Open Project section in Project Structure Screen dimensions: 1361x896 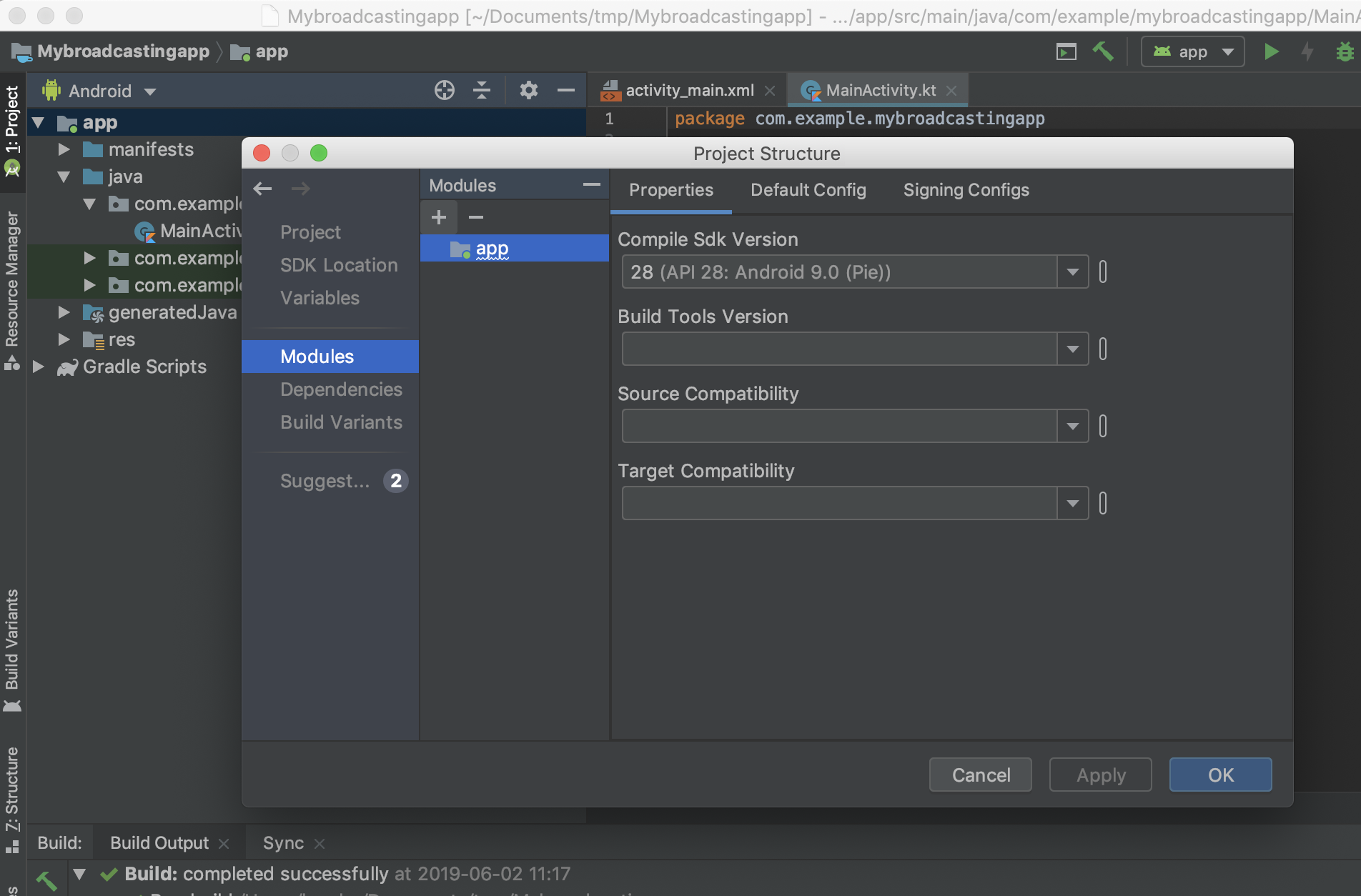(310, 232)
